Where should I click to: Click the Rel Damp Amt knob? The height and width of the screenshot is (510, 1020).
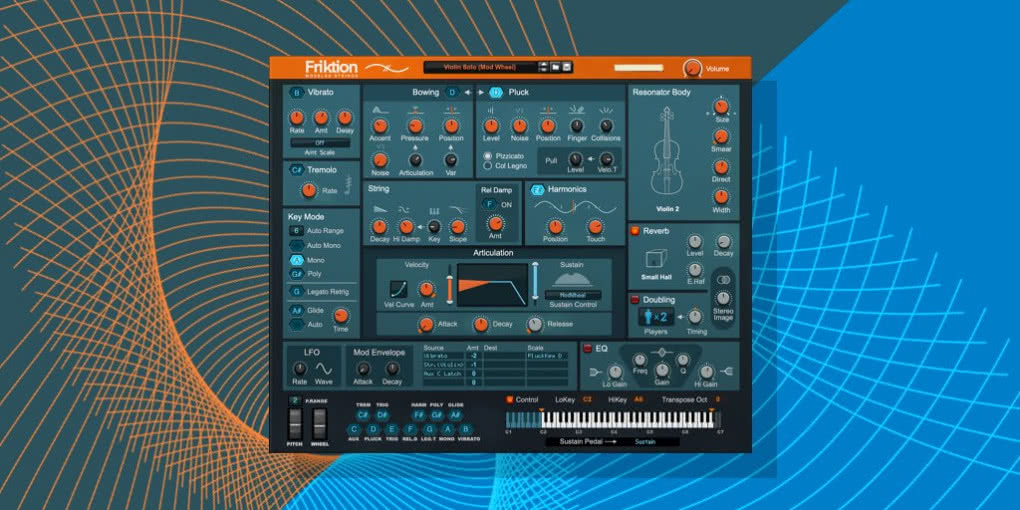[x=496, y=224]
